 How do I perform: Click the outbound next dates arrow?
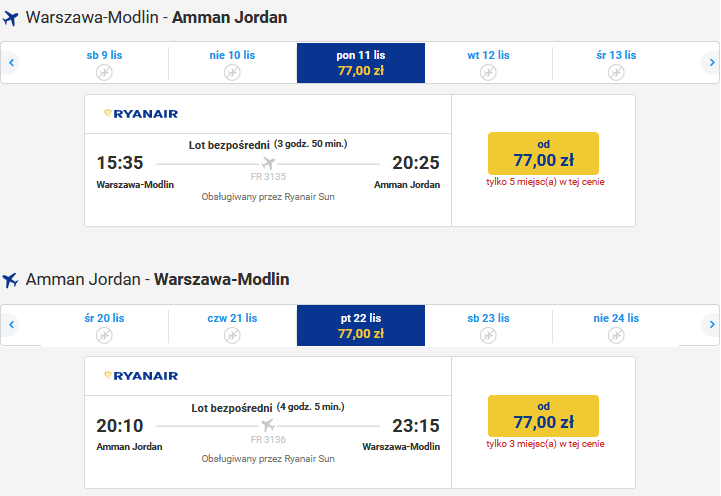coord(712,63)
